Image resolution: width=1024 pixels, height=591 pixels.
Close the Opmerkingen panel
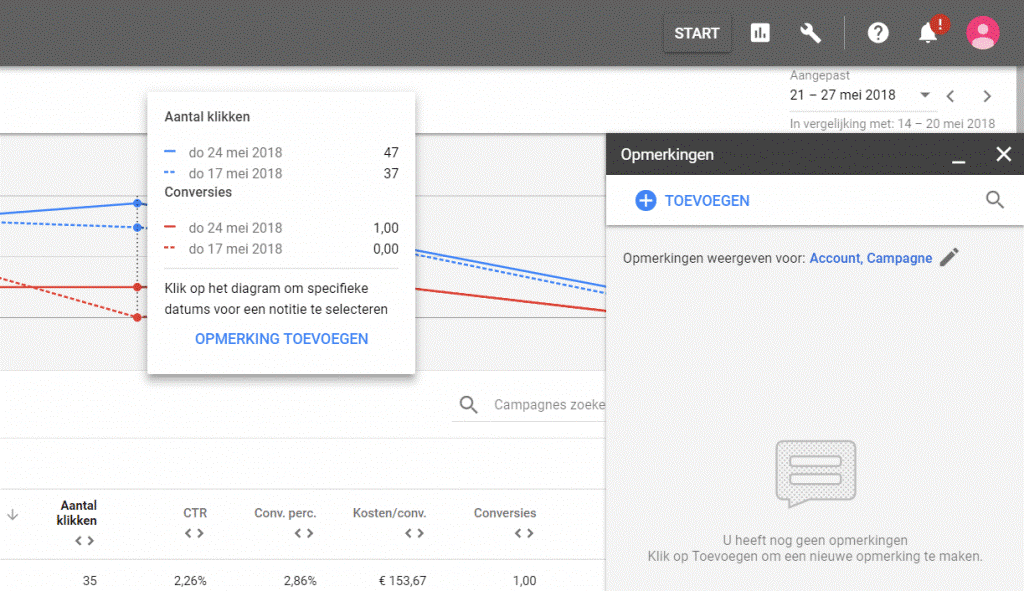pos(1003,154)
